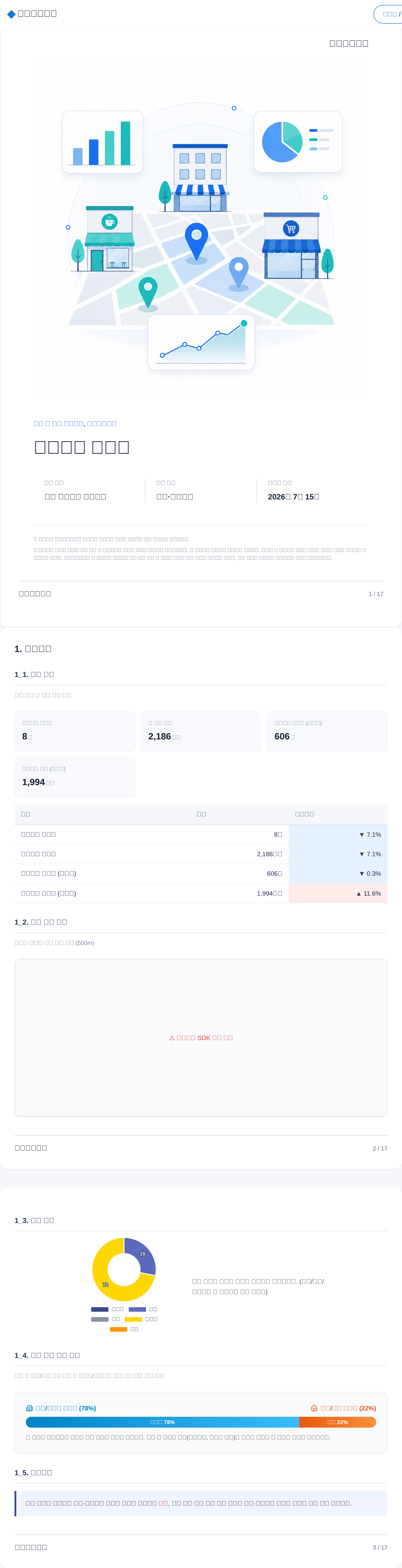The image size is (402, 1568).
Task: Select the 2,186 statistic card
Action: (x=201, y=731)
